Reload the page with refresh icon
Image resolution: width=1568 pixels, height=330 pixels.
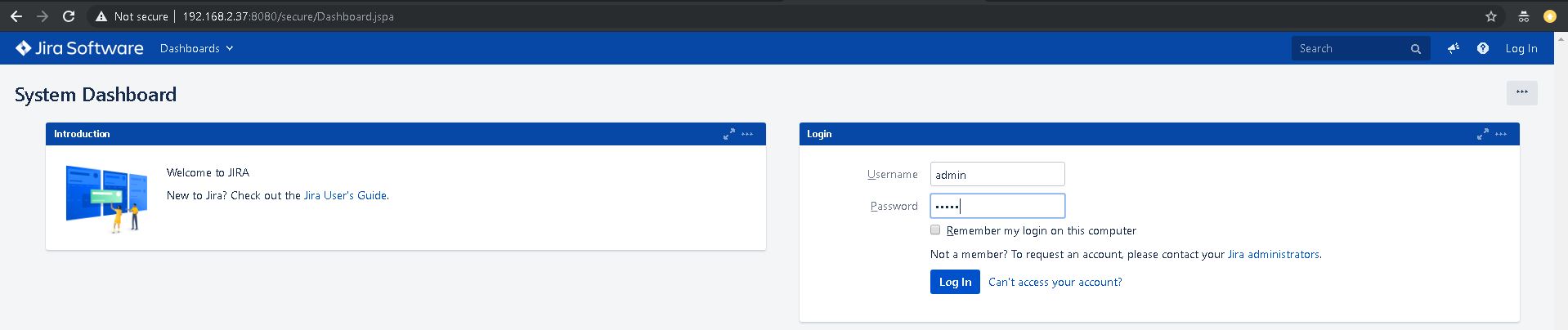pyautogui.click(x=69, y=16)
